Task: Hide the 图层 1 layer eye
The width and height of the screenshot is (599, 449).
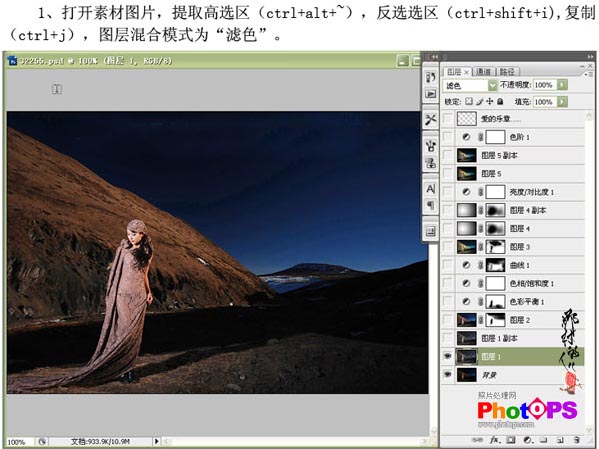Action: (x=448, y=357)
